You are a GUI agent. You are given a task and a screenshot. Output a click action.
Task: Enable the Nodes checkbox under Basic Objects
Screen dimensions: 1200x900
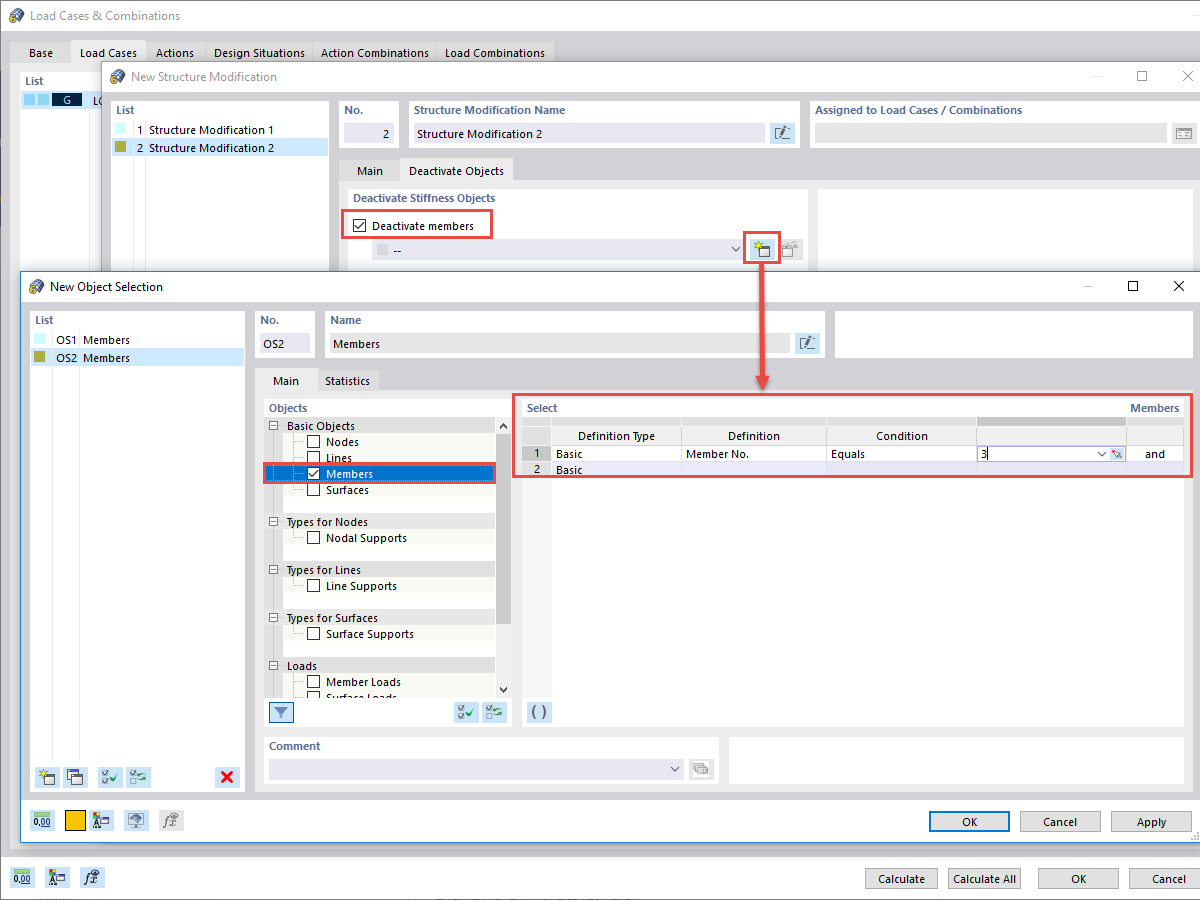pos(313,441)
